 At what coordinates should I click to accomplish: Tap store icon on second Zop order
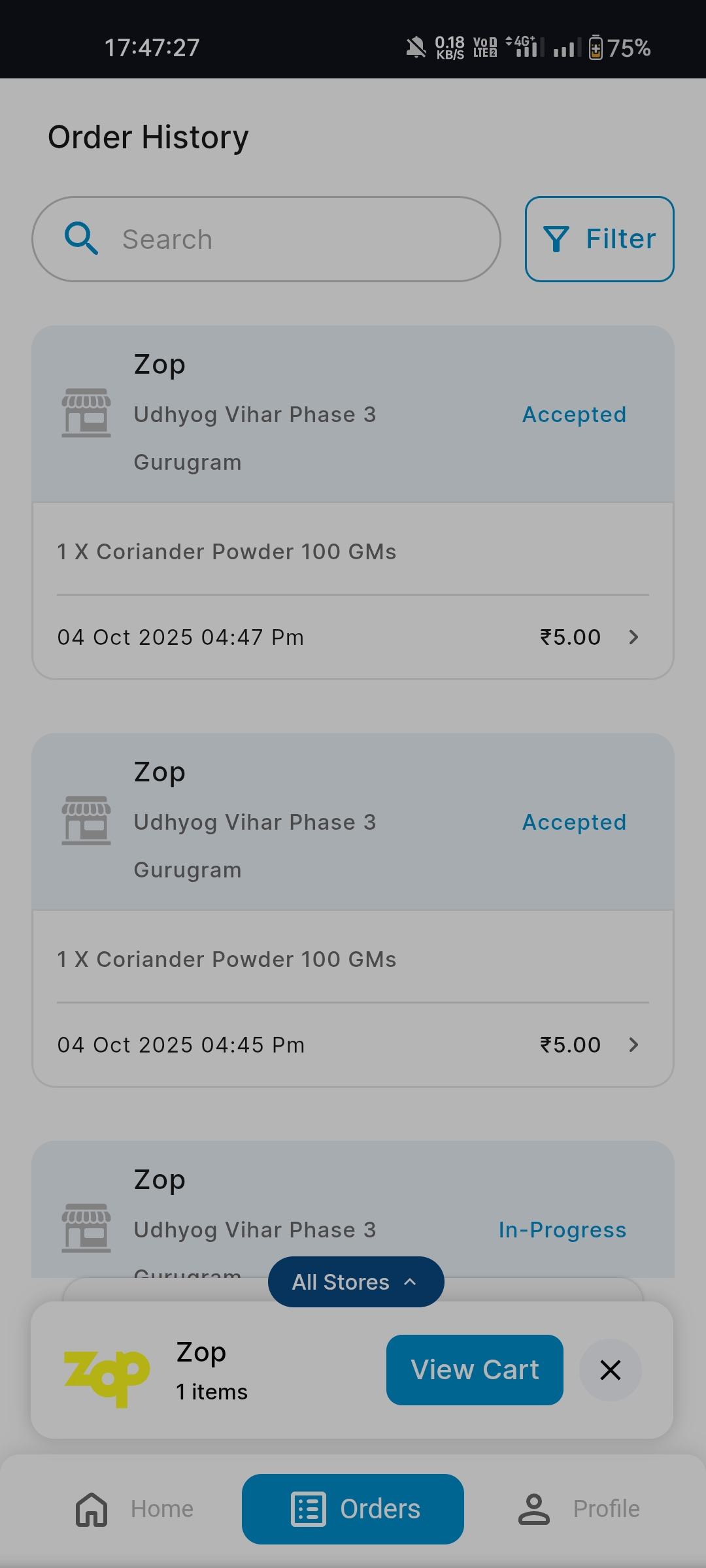pos(86,821)
